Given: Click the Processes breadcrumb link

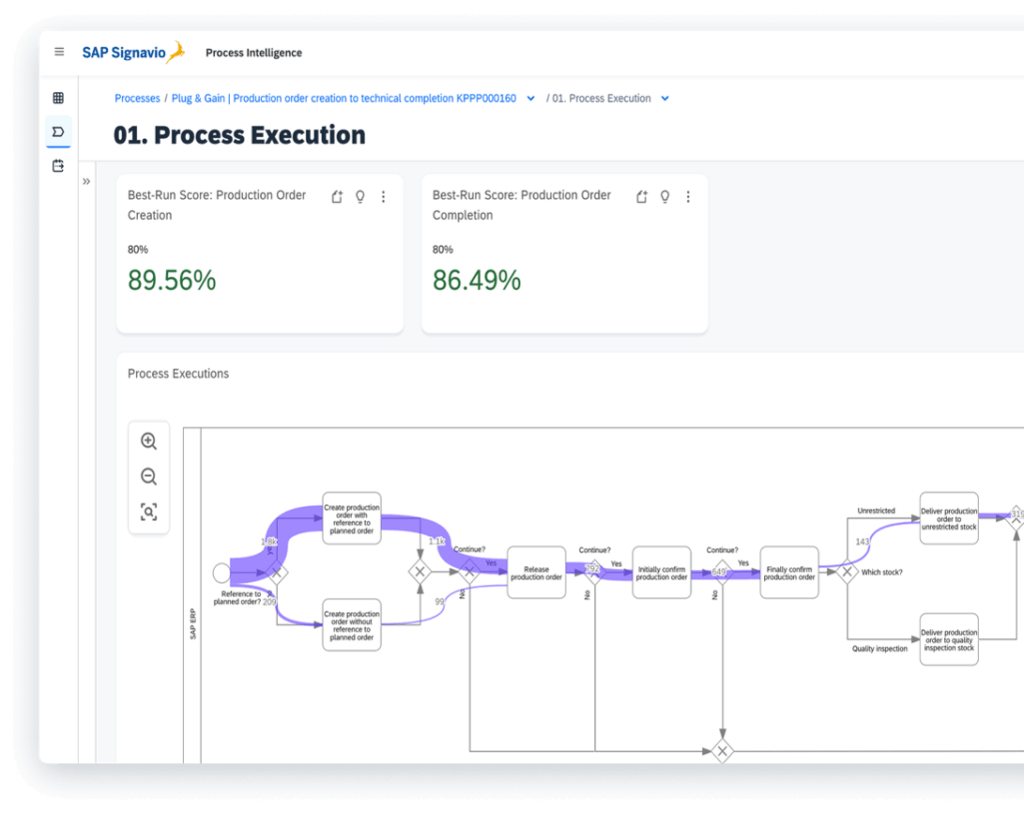Looking at the screenshot, I should click(137, 98).
